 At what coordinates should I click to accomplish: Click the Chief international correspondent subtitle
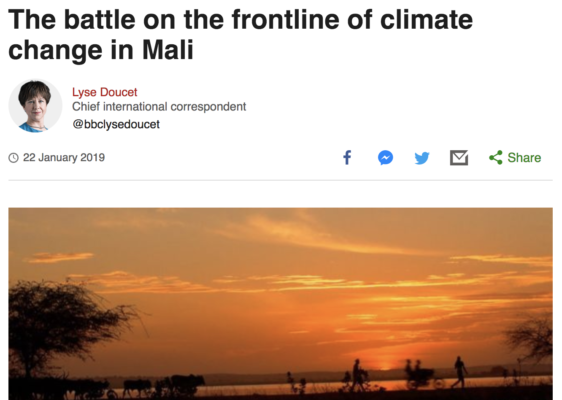pyautogui.click(x=159, y=107)
